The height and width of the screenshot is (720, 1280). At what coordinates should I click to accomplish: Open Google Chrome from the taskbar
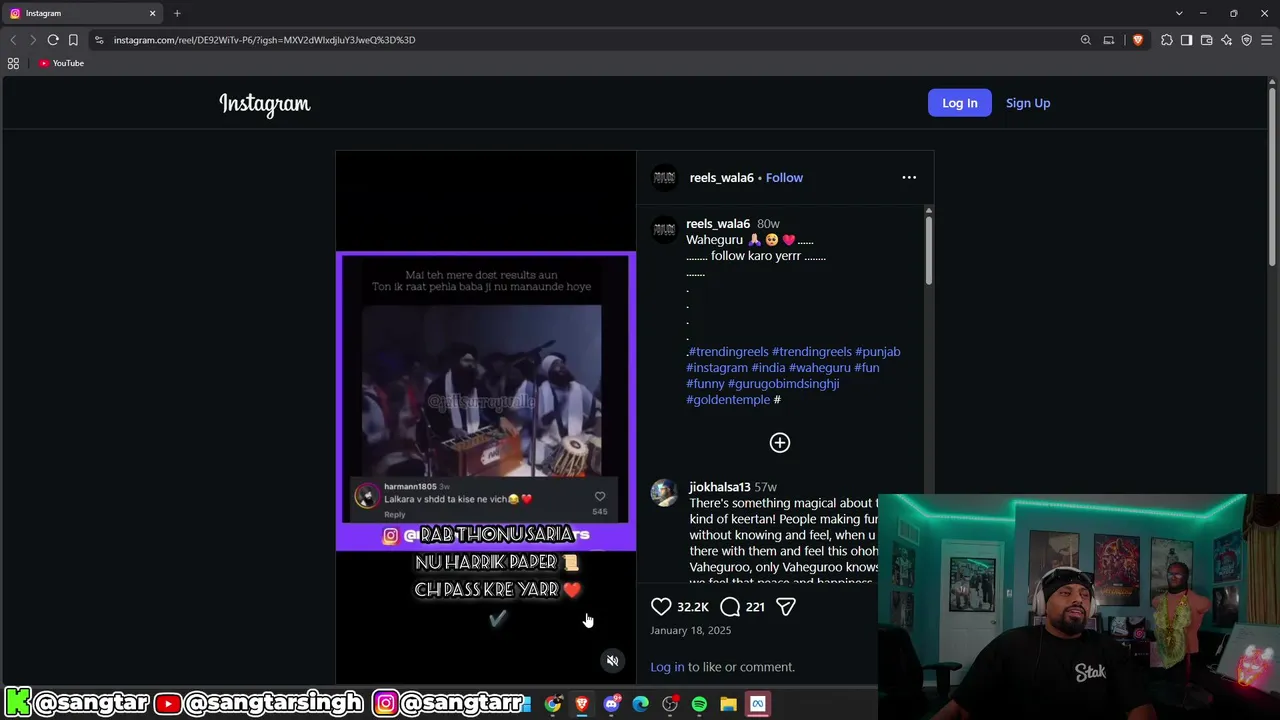click(x=553, y=704)
